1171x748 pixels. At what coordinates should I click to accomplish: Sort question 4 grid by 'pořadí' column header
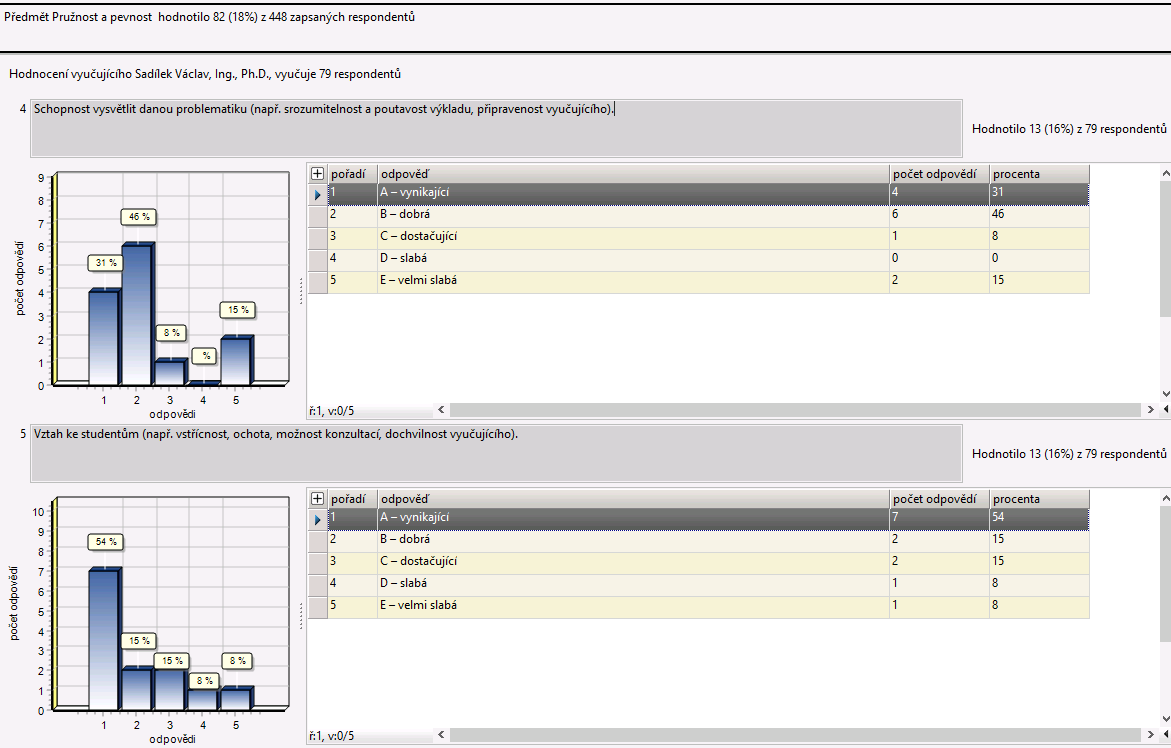352,174
